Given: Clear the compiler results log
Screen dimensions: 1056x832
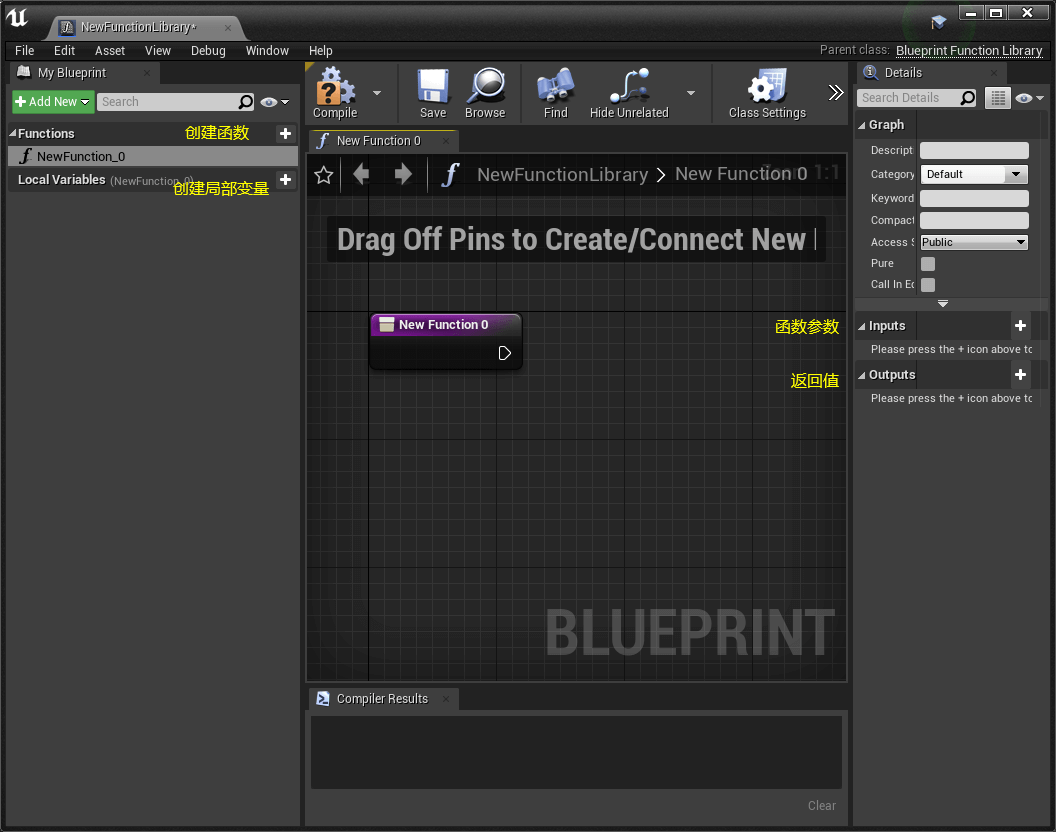Looking at the screenshot, I should coord(822,806).
